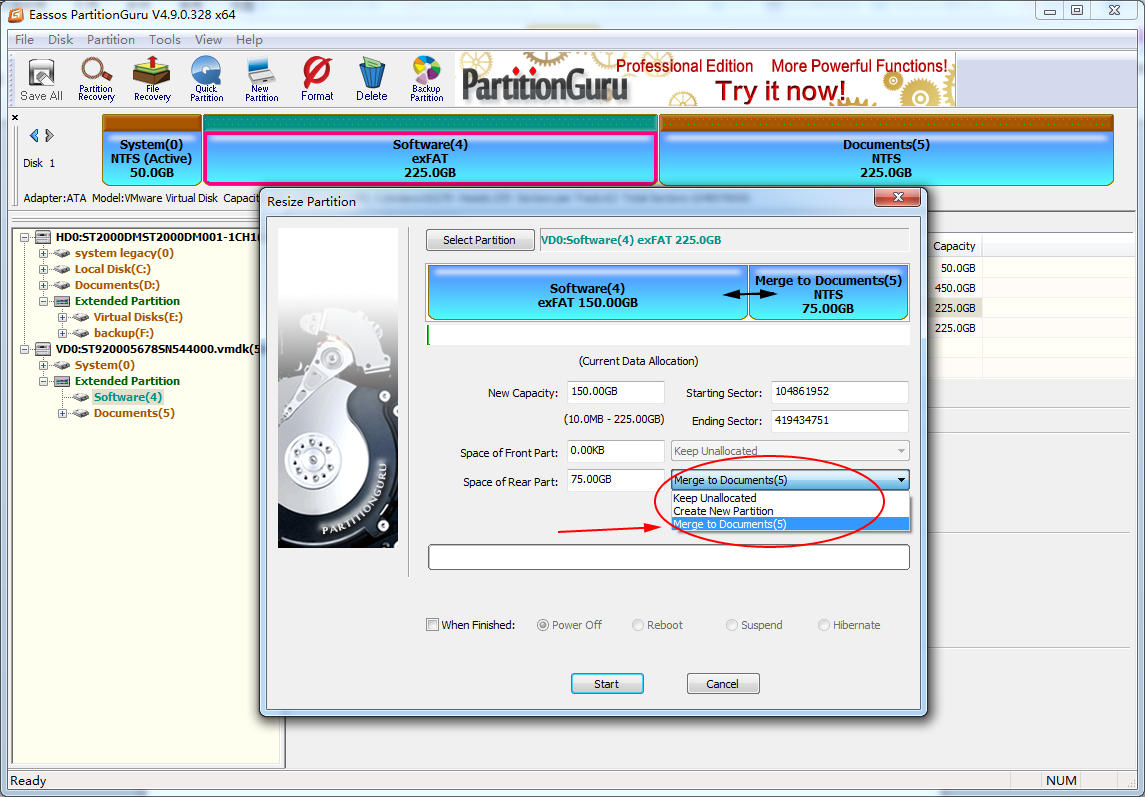Close the Resize Partition dialog

point(898,197)
